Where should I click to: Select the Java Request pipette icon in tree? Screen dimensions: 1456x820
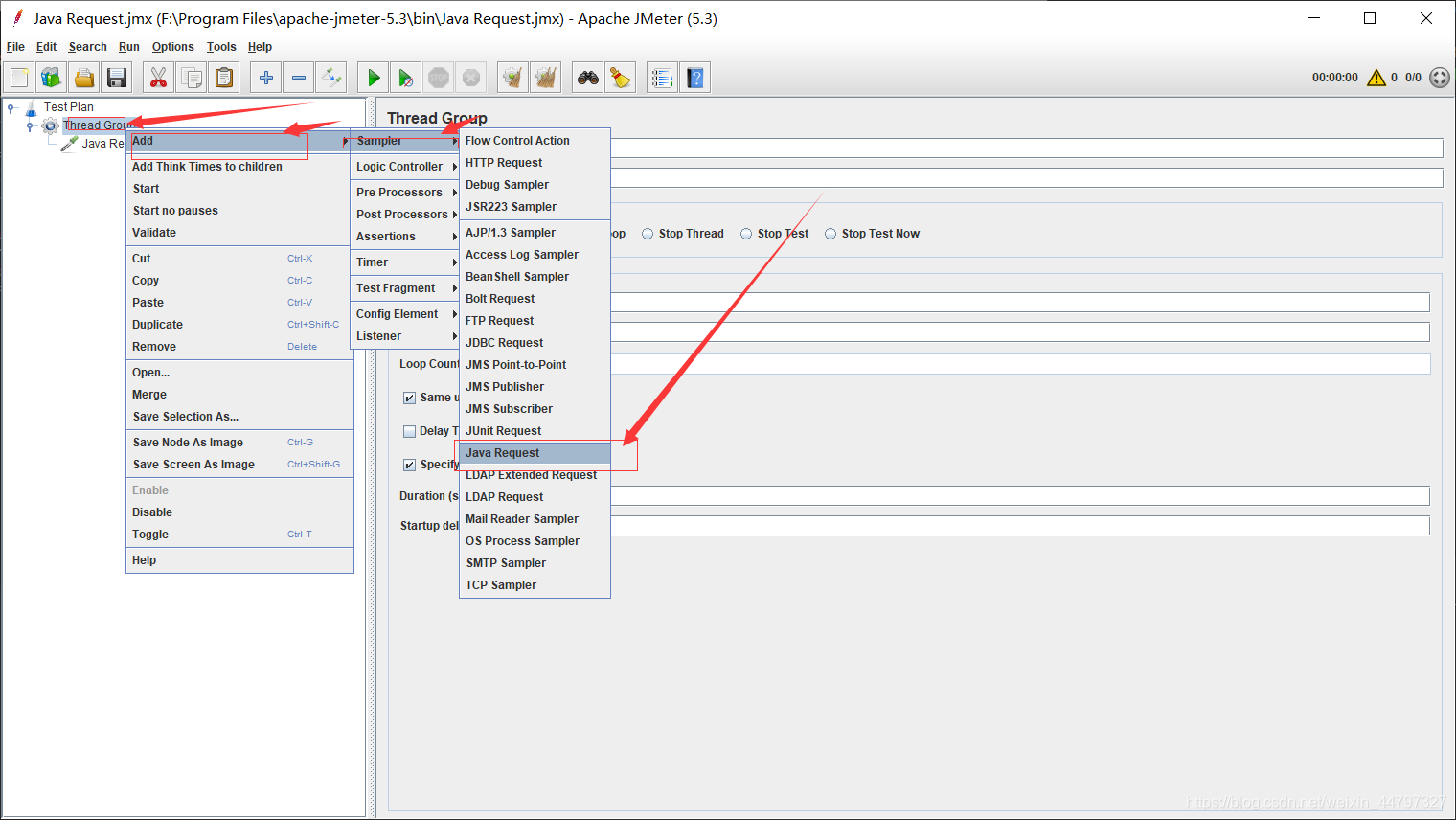pyautogui.click(x=69, y=144)
